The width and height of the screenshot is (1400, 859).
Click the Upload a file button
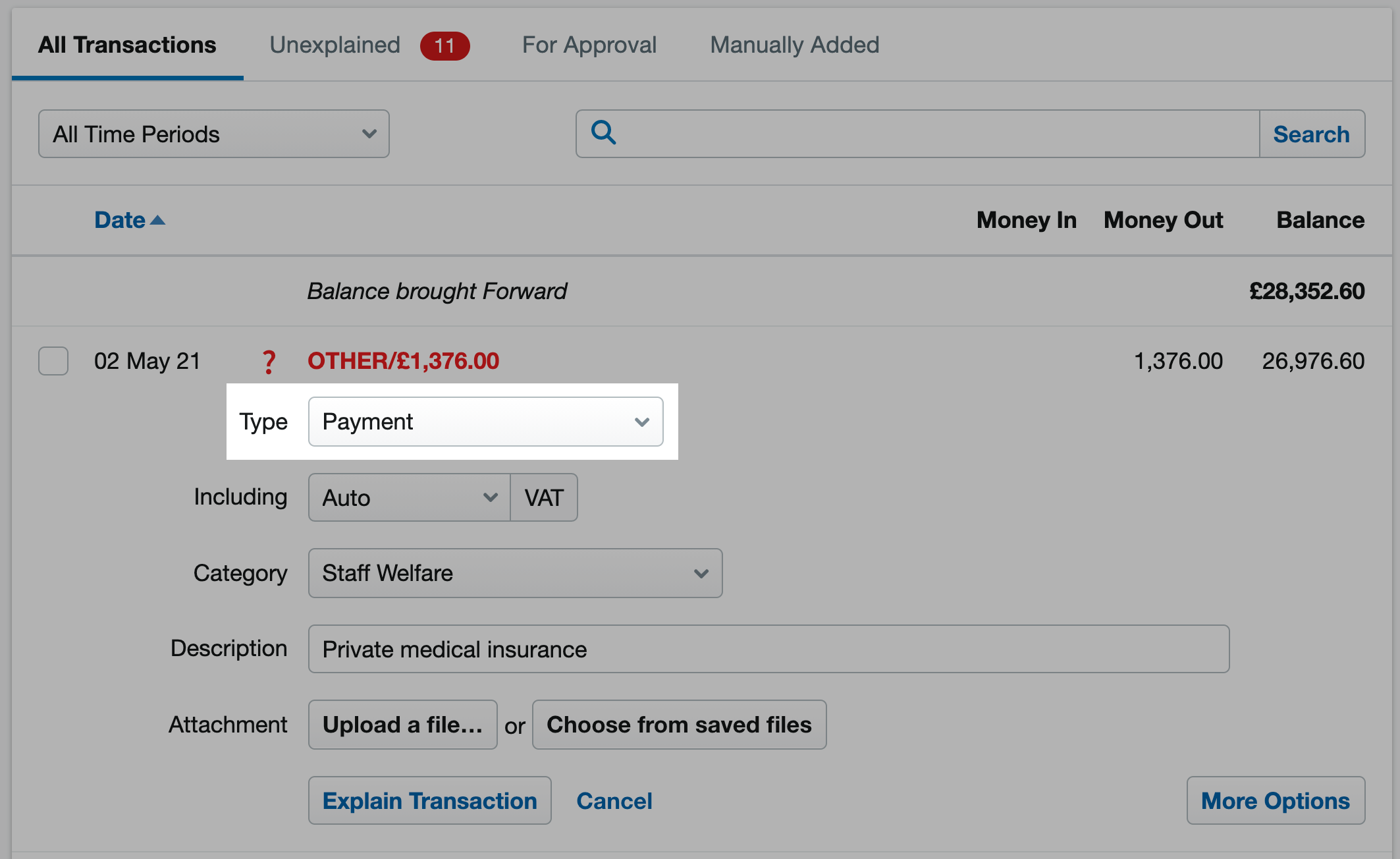tap(403, 725)
